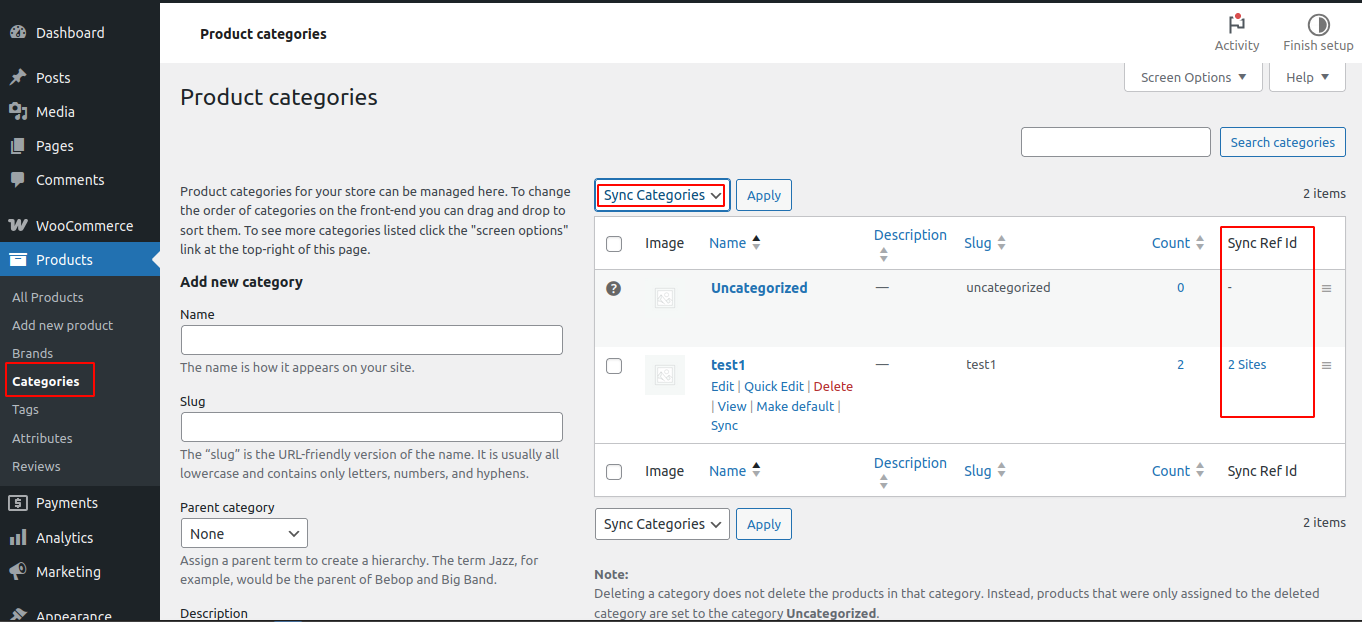Expand the Screen Options panel
The width and height of the screenshot is (1362, 622).
[1193, 77]
